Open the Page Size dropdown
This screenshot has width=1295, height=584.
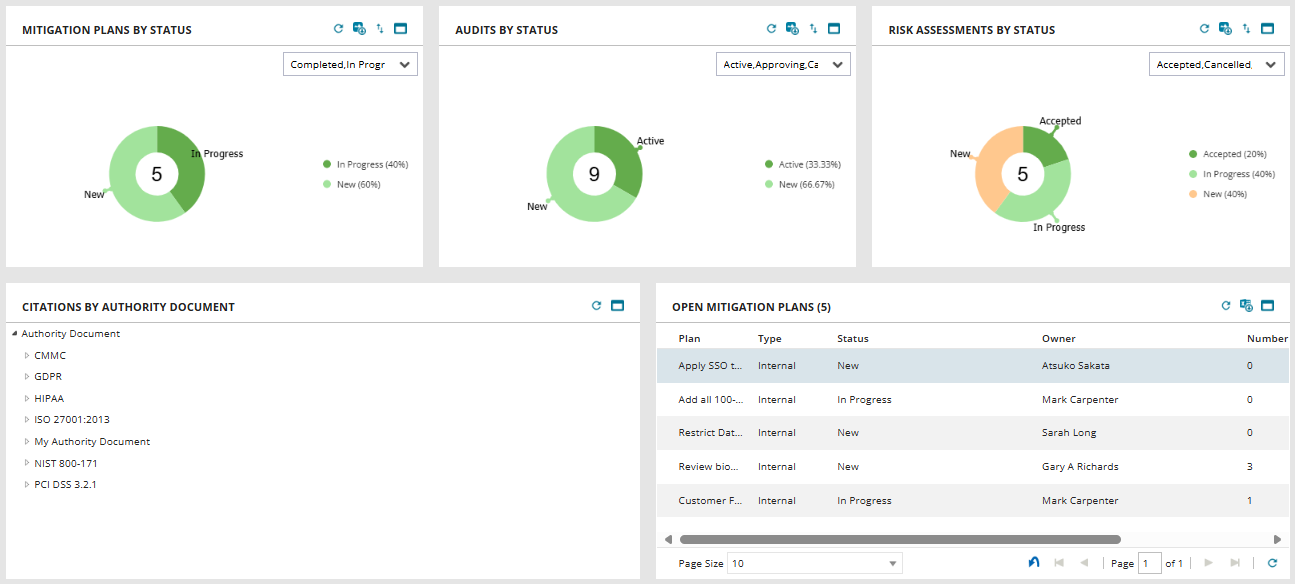click(891, 562)
